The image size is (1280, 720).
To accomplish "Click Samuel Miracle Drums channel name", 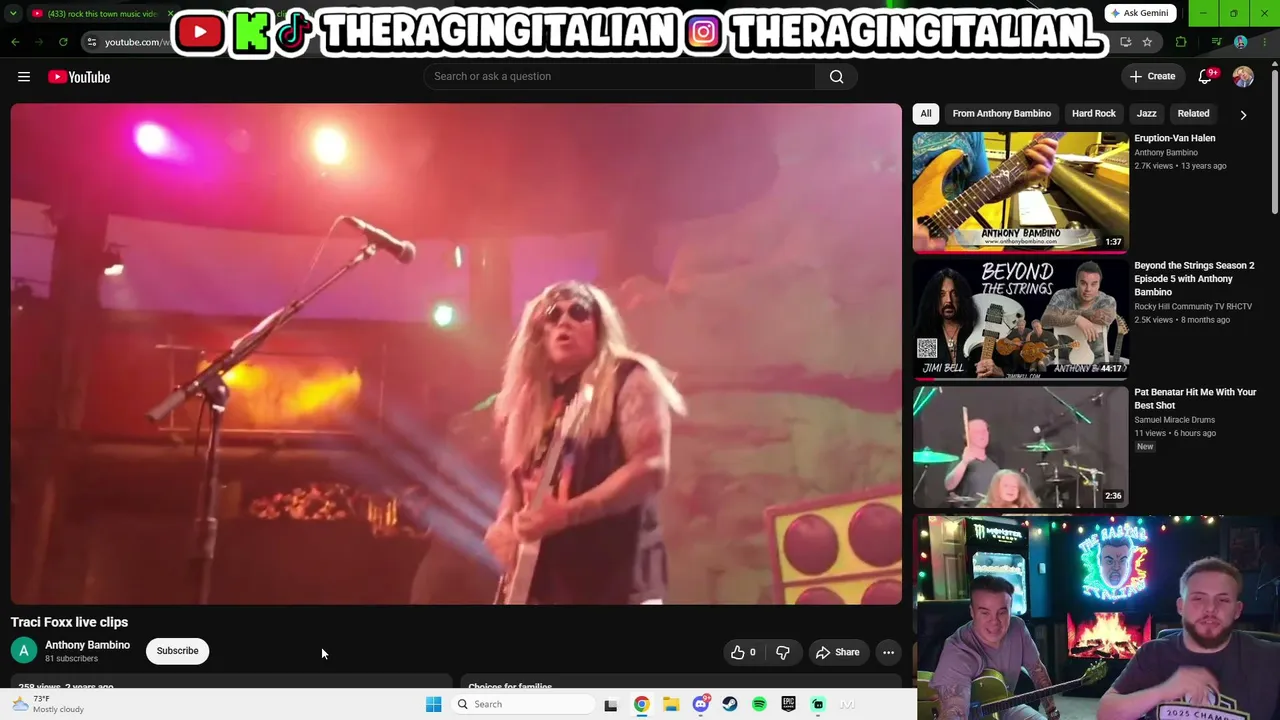I will [1174, 420].
